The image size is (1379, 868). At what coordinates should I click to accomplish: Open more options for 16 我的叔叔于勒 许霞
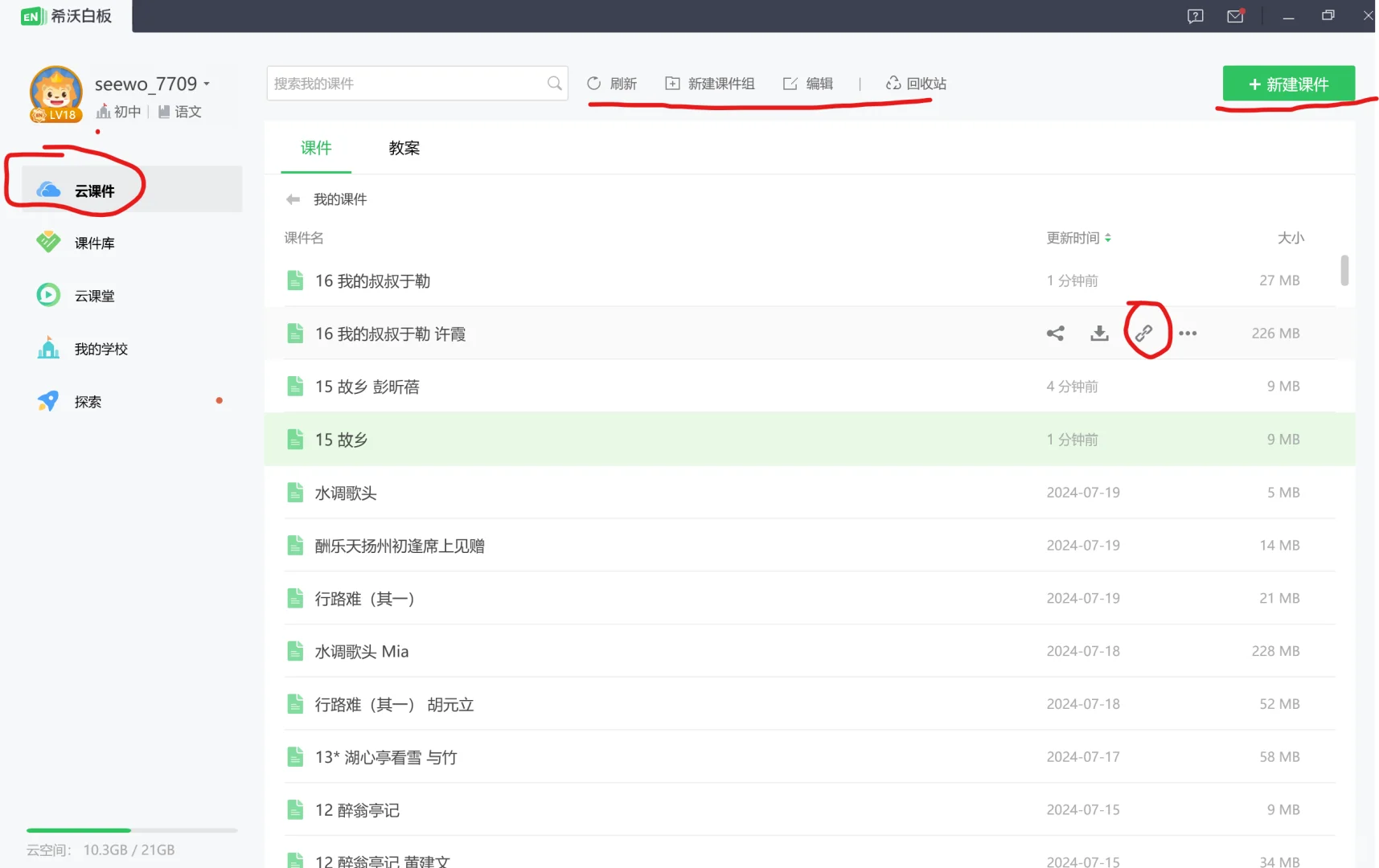[x=1188, y=334]
